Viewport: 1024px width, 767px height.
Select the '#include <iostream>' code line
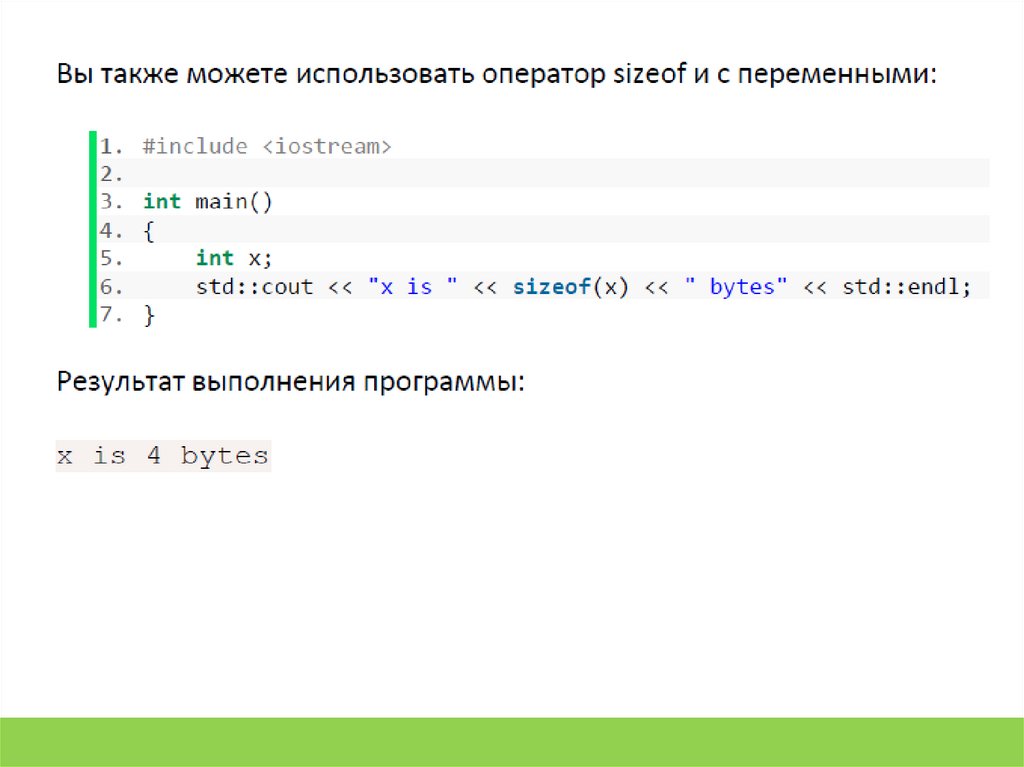267,146
